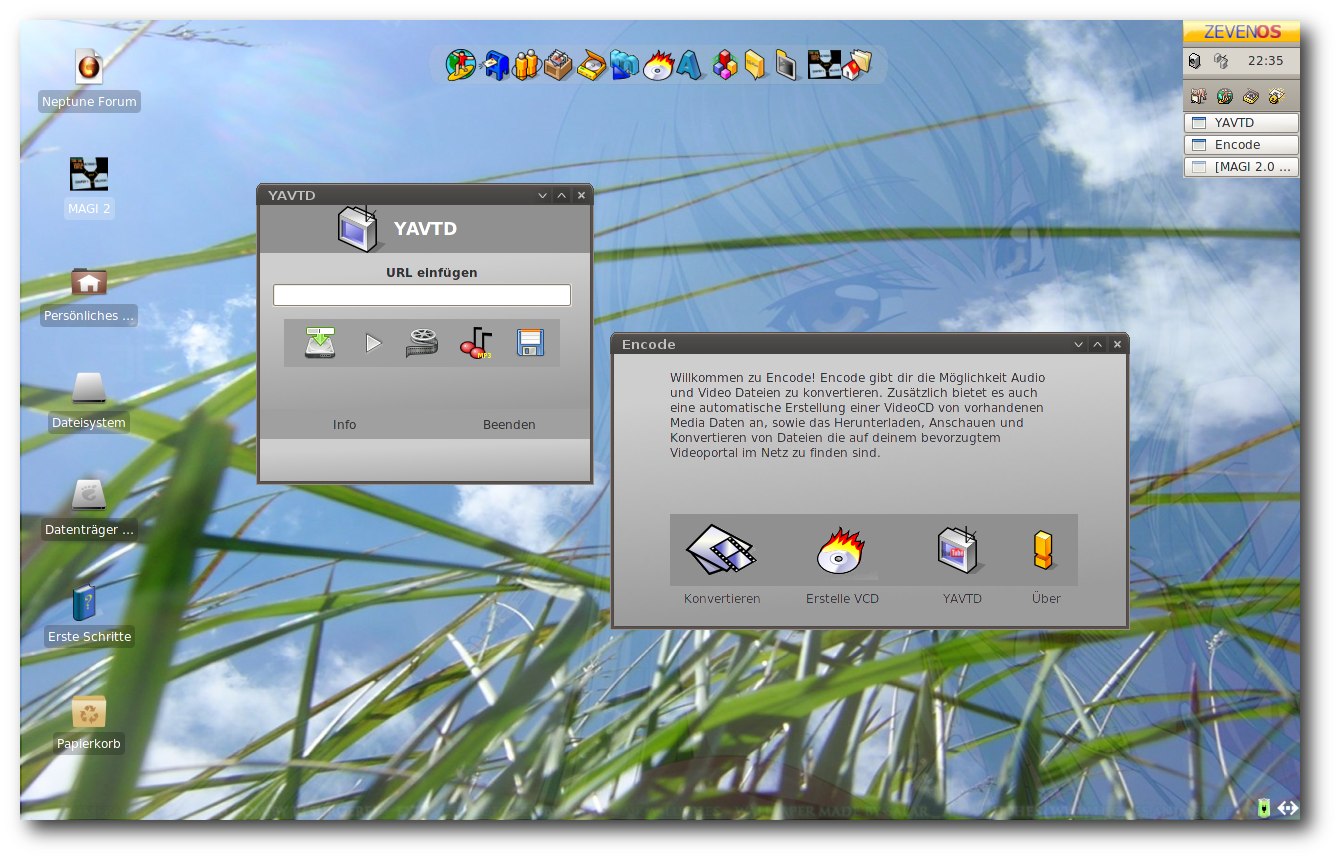Click the network connection icon beside the clock
Image resolution: width=1340 pixels, height=860 pixels.
click(x=1220, y=61)
